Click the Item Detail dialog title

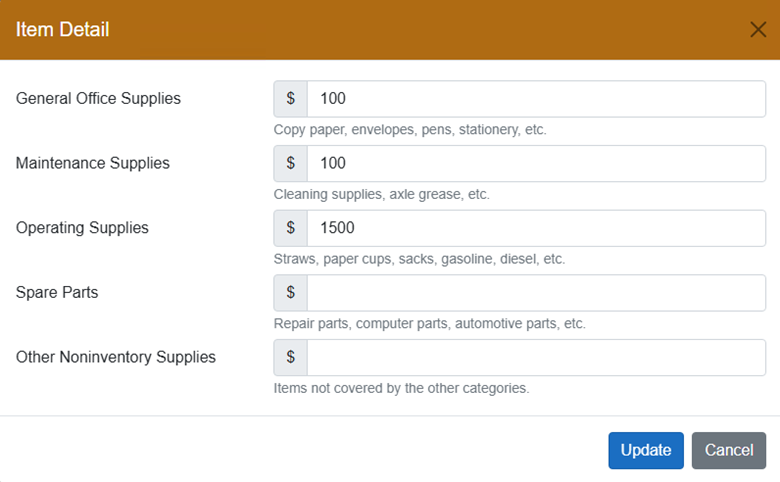(62, 30)
